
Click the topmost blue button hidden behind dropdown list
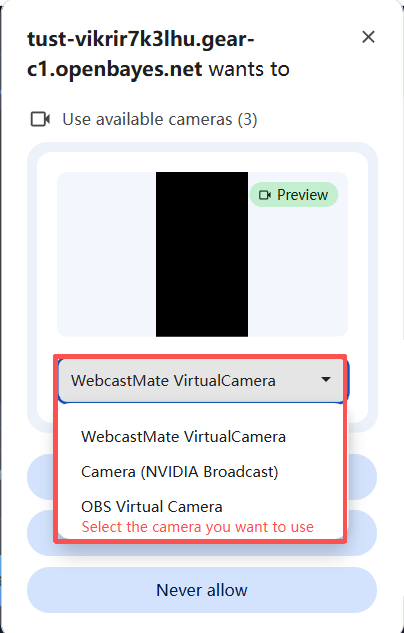click(360, 477)
